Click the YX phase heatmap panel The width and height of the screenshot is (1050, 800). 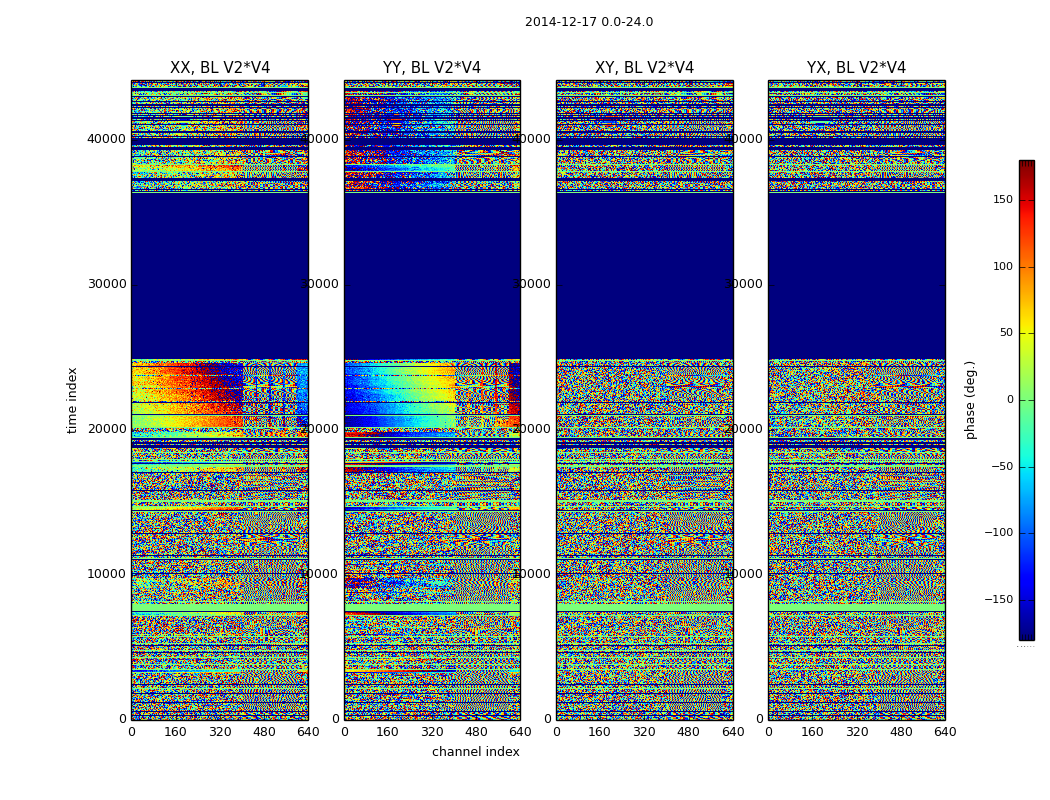coord(856,400)
